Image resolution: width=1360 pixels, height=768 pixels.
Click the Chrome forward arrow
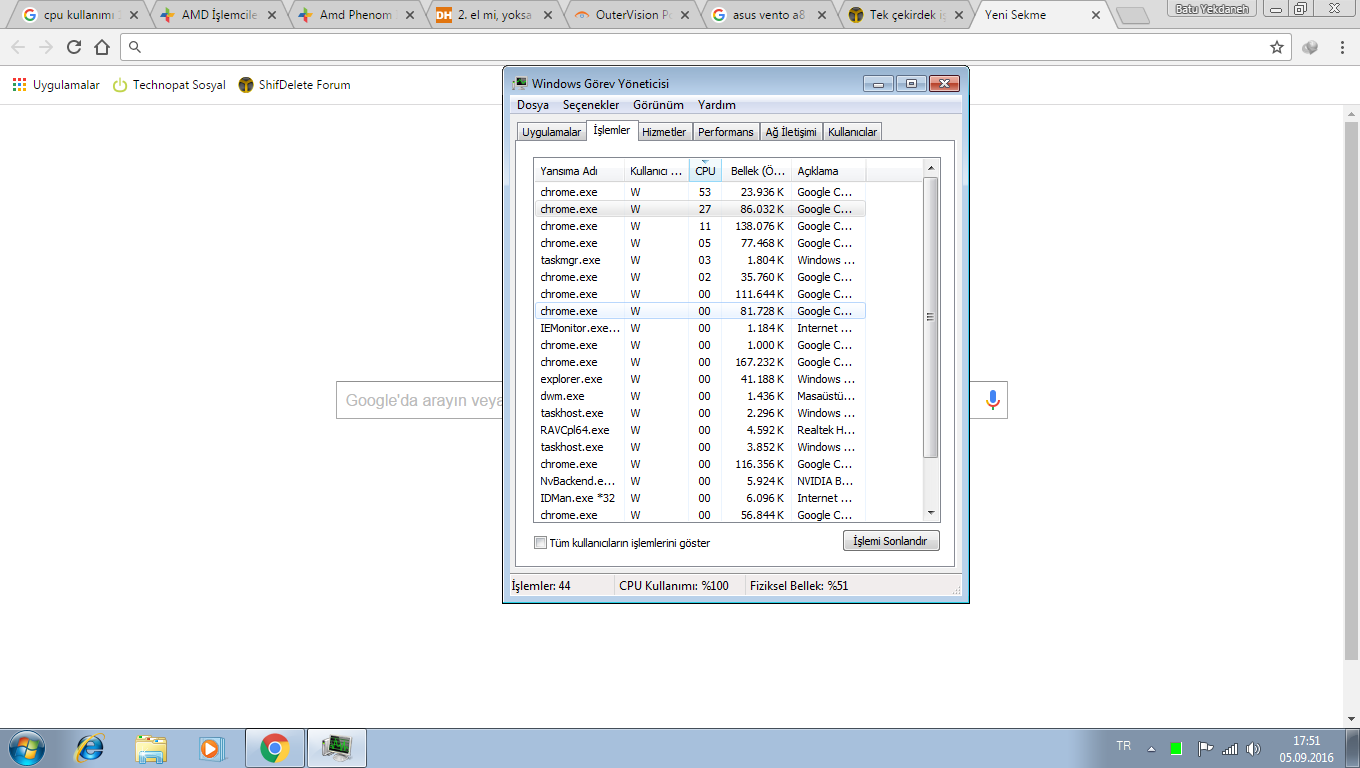[x=46, y=47]
